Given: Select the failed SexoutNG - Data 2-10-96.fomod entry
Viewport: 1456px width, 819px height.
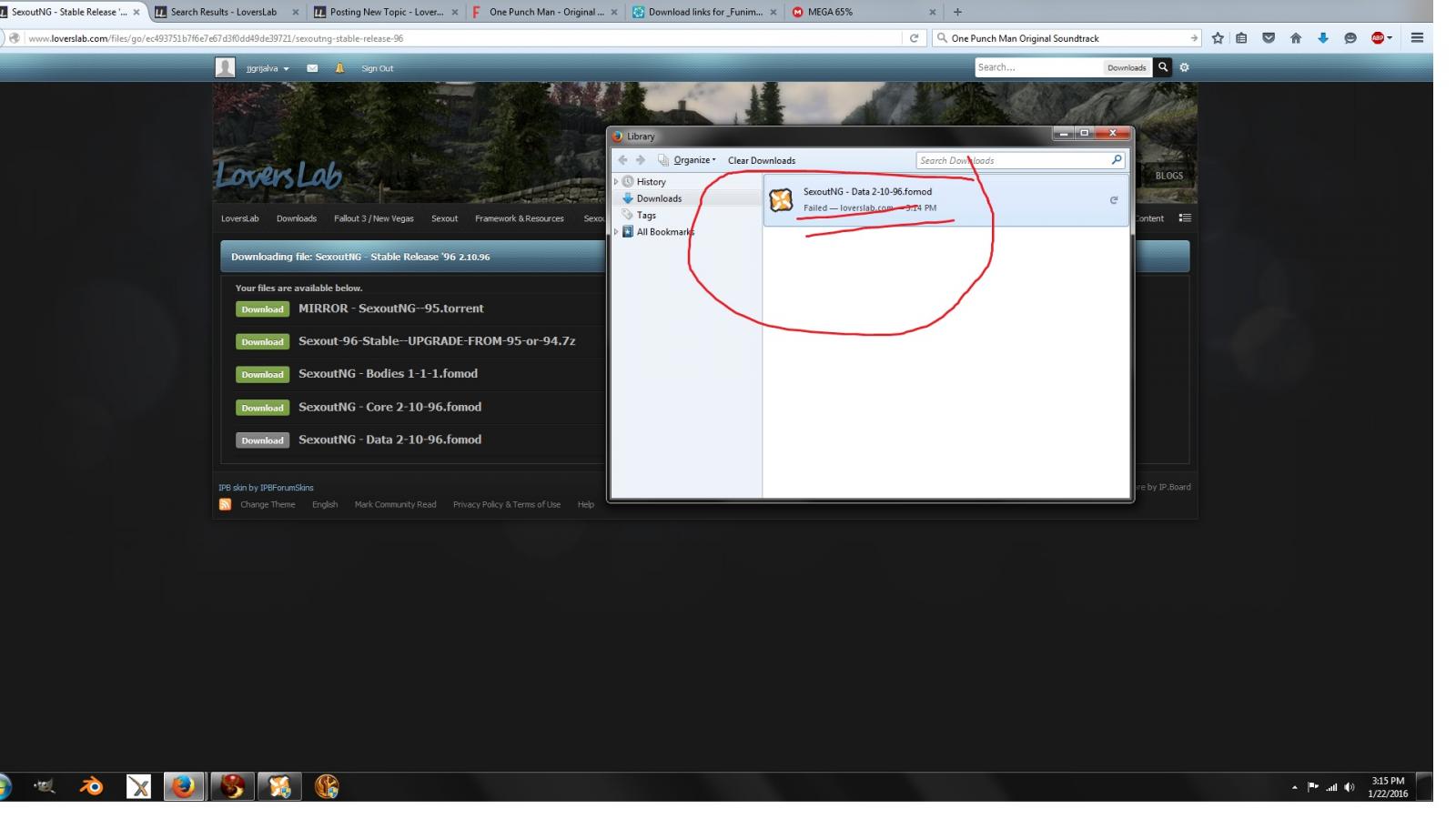Looking at the screenshot, I should [945, 199].
